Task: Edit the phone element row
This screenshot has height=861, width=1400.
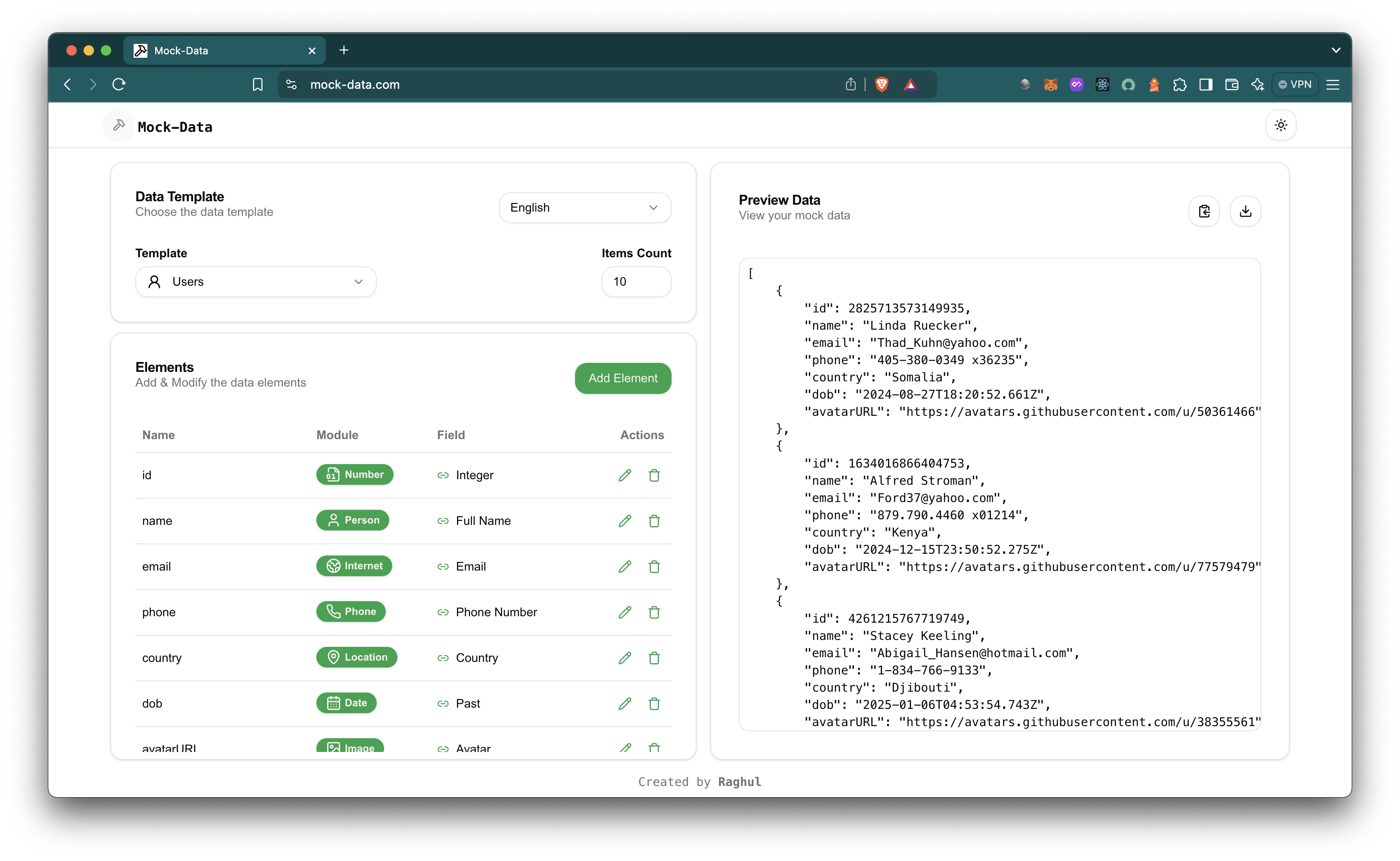Action: click(625, 612)
